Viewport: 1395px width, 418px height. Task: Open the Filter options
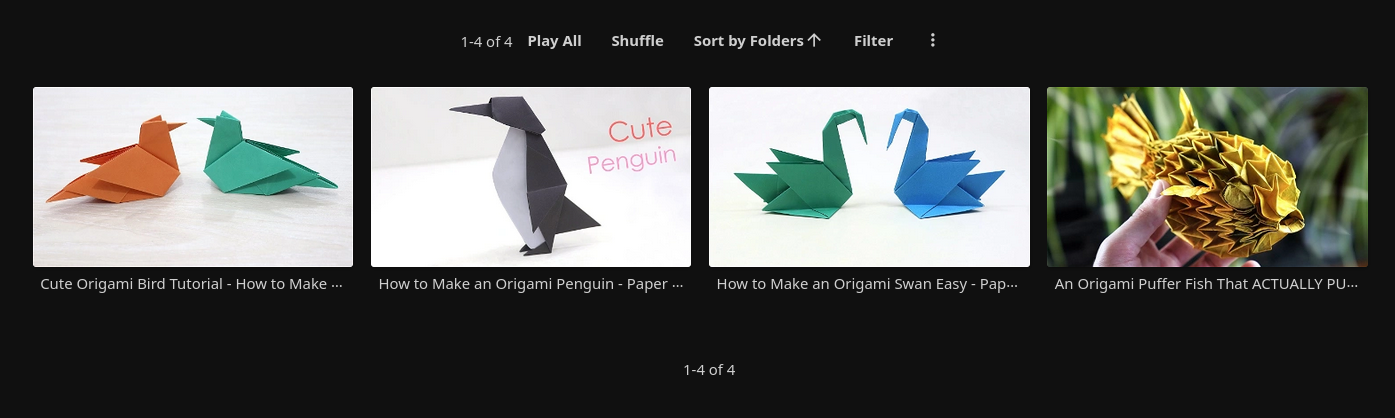pyautogui.click(x=873, y=41)
